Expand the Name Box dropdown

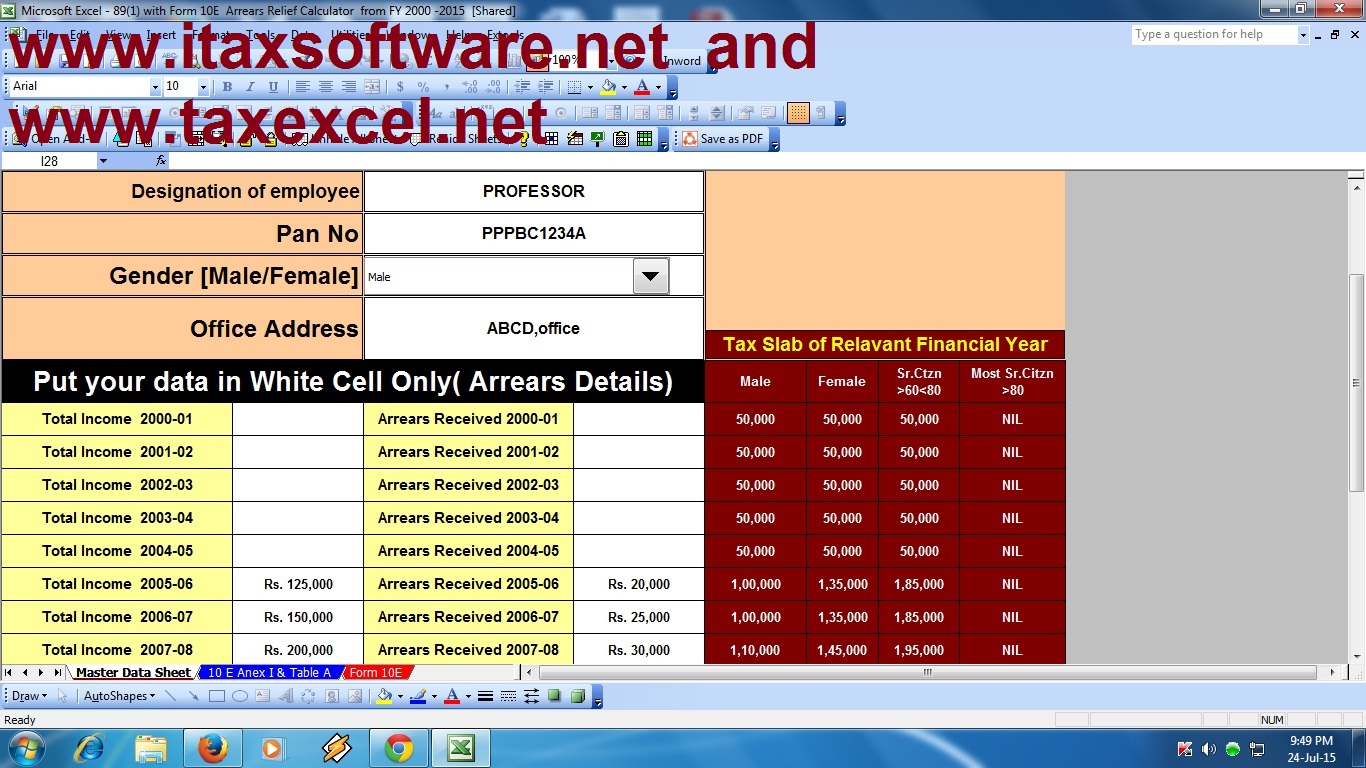pyautogui.click(x=103, y=160)
